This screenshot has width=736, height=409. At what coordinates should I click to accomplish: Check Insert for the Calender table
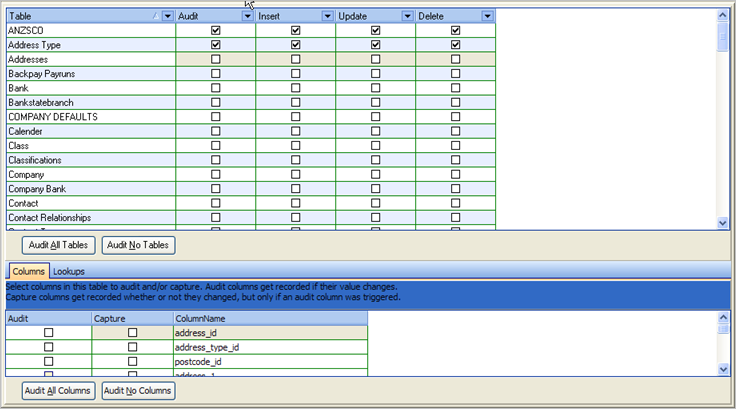point(295,131)
